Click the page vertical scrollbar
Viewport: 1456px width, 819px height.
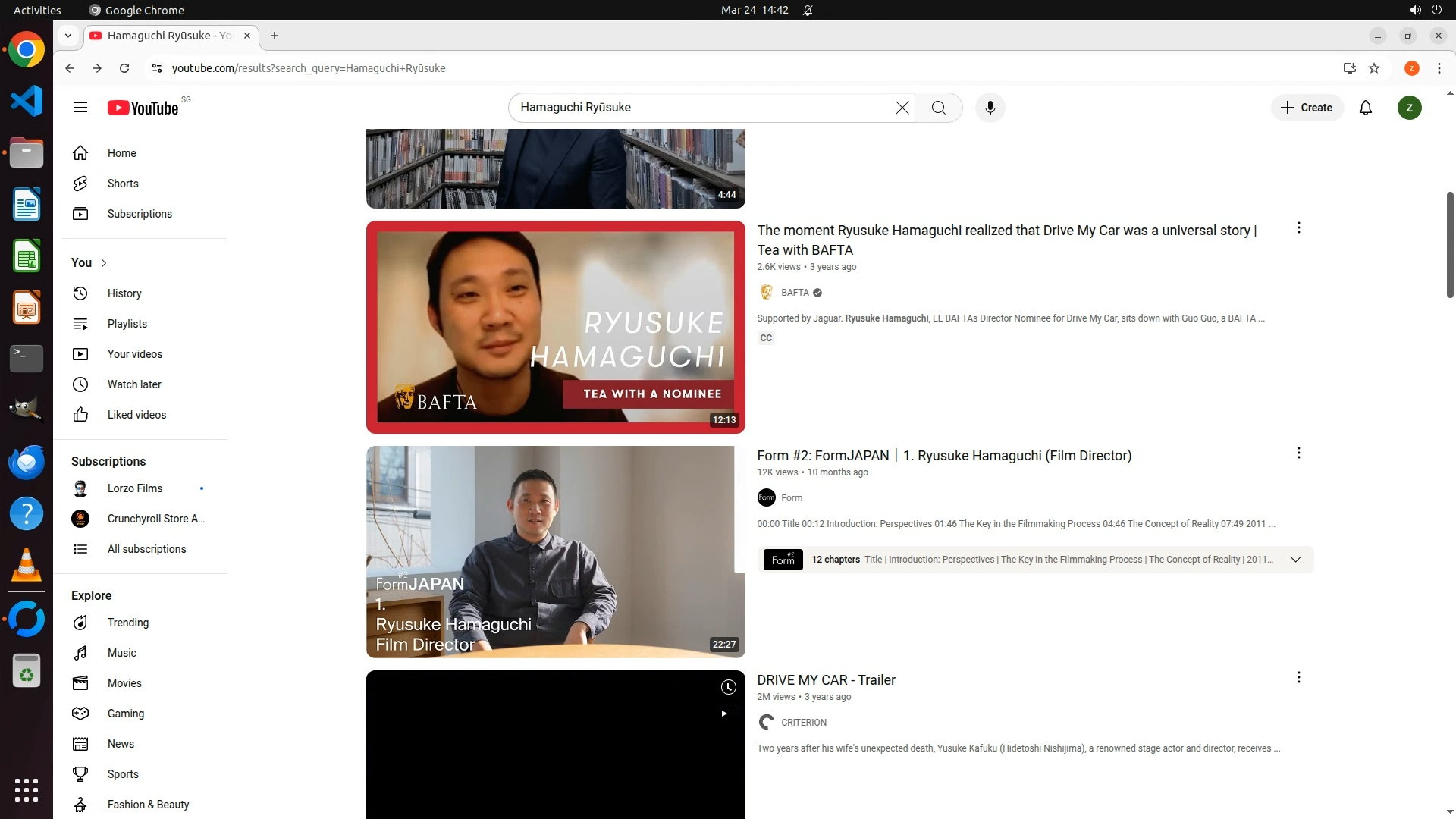coord(1449,244)
